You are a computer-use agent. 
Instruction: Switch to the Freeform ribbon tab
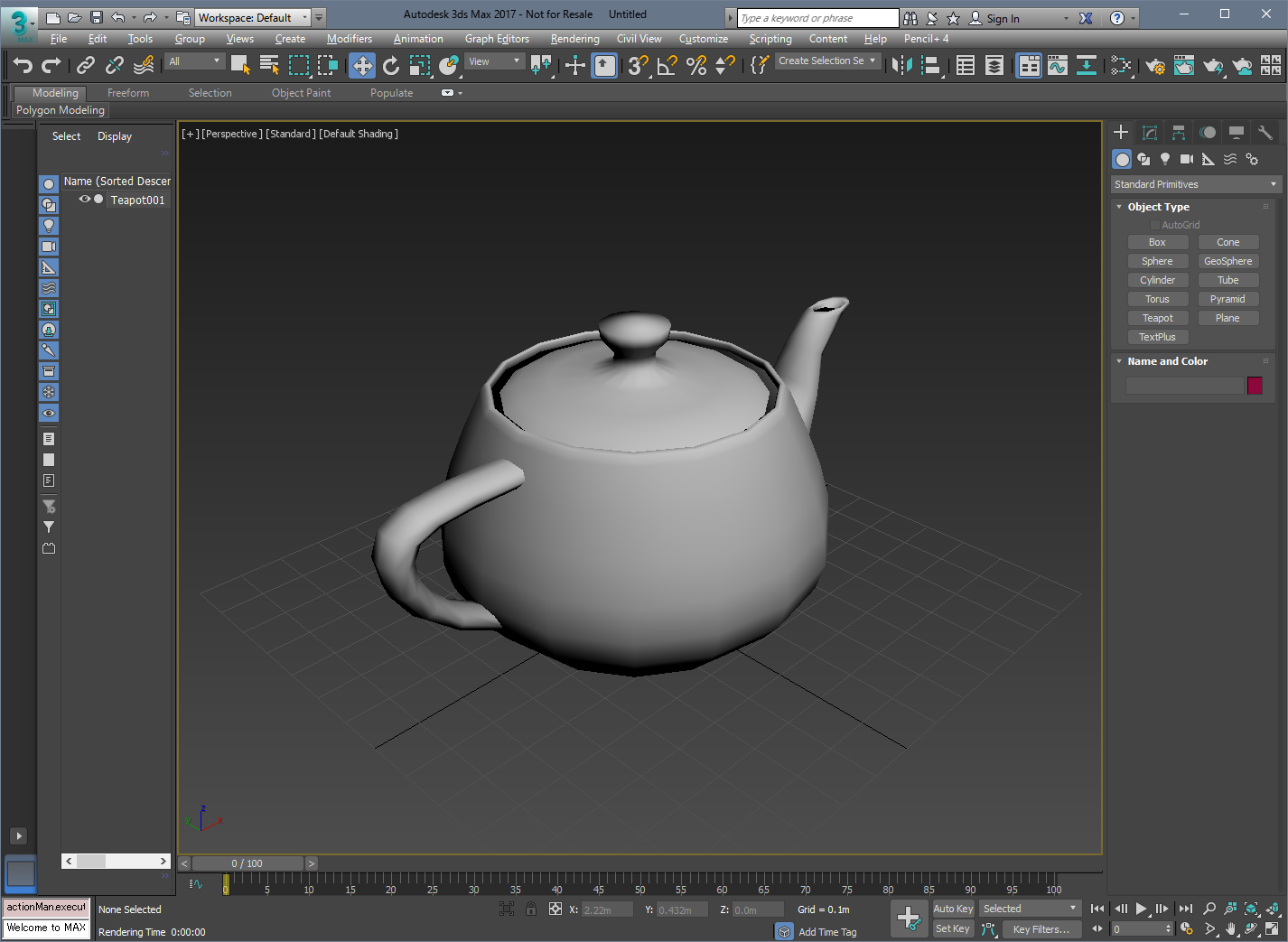pos(128,93)
